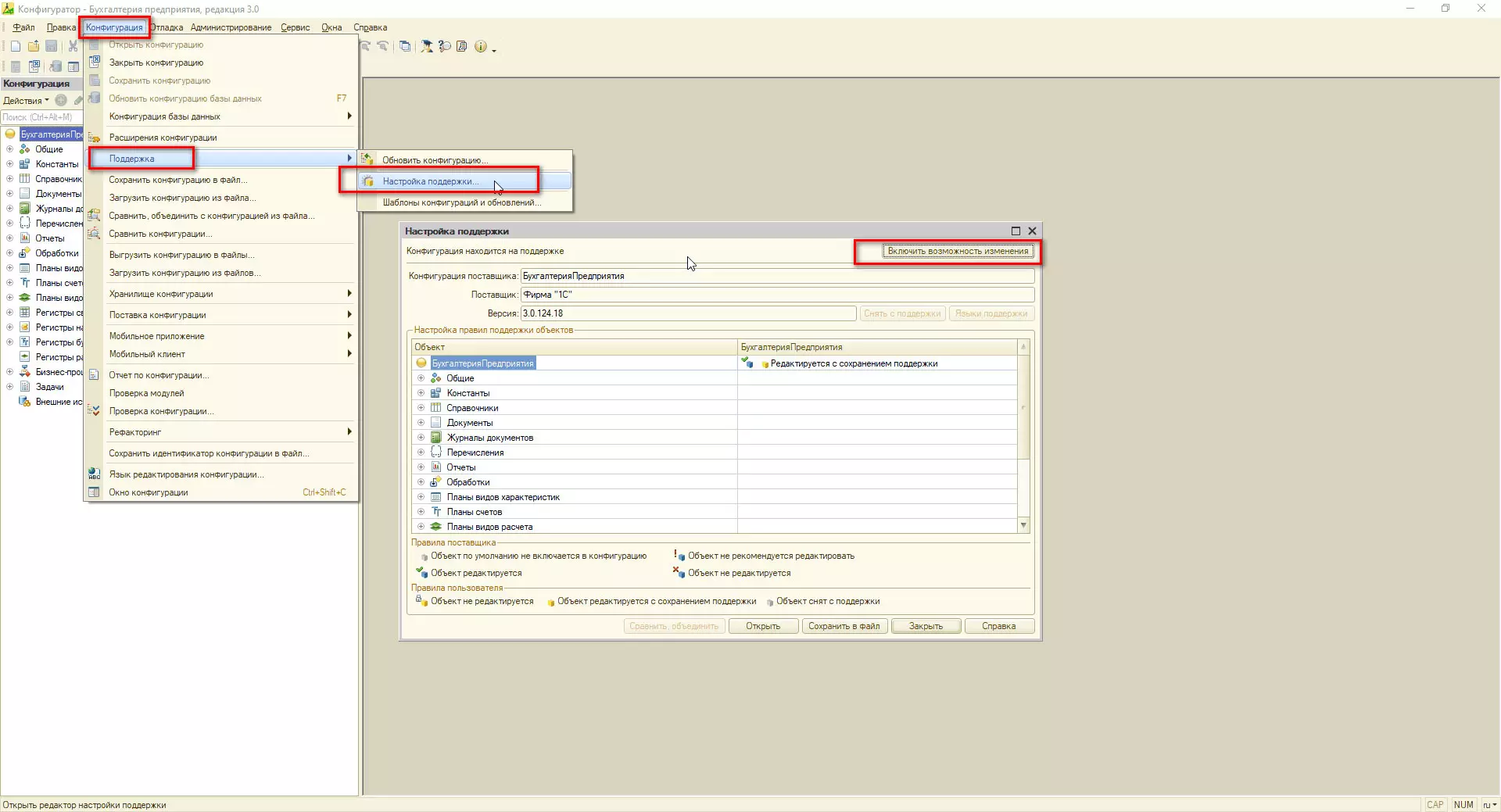Click the configuration tree search field
The width and height of the screenshot is (1501, 812).
(41, 117)
